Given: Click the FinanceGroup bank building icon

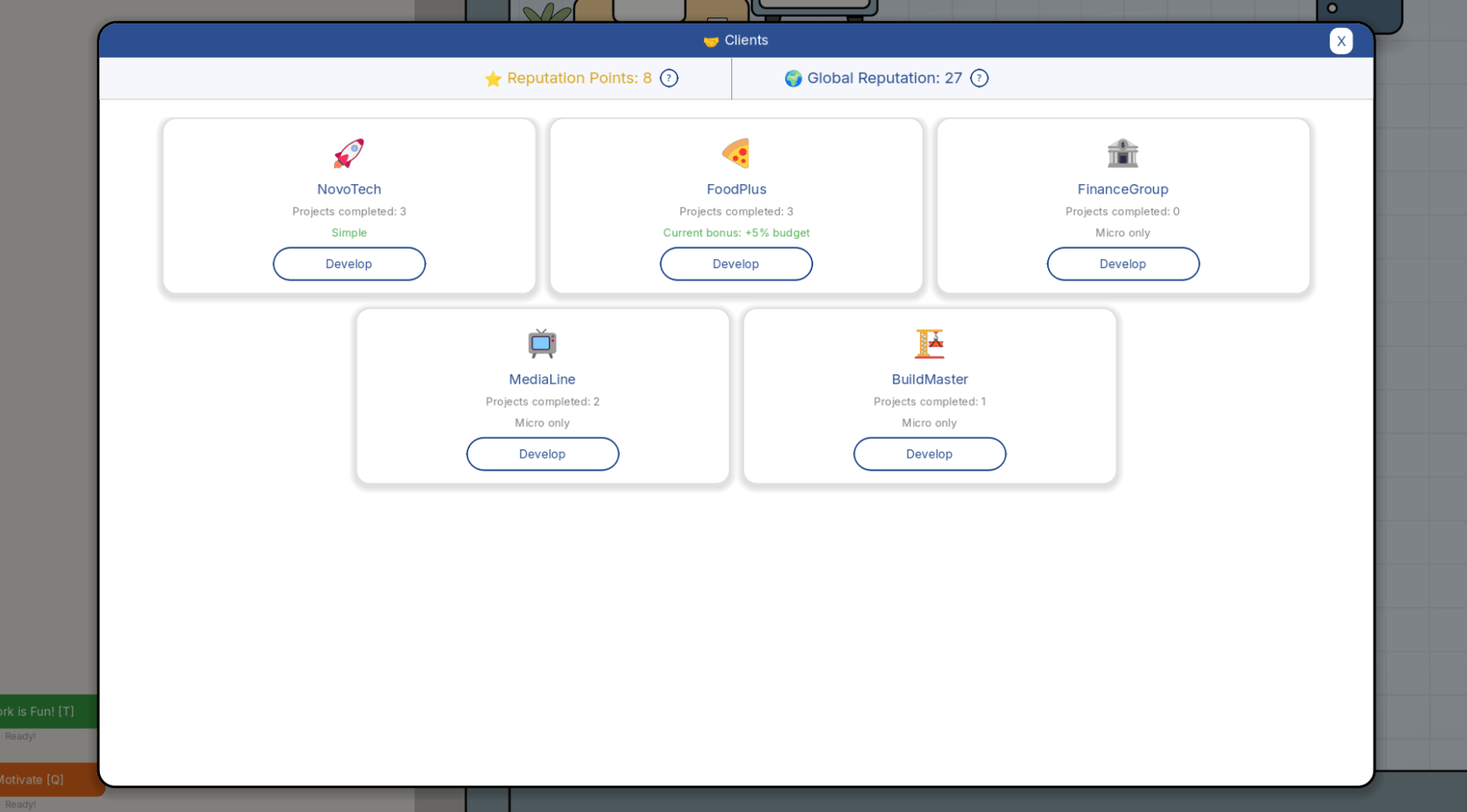Looking at the screenshot, I should tap(1122, 154).
